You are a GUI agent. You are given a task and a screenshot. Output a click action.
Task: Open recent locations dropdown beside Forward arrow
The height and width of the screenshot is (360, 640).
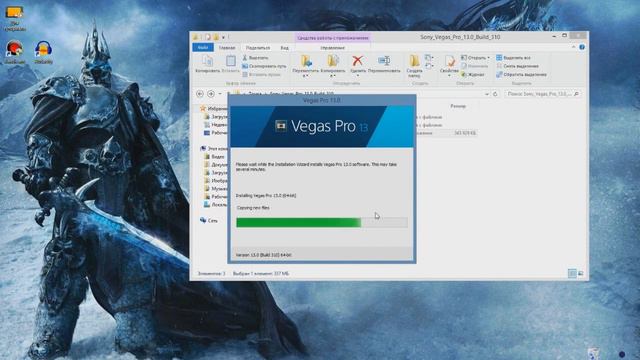[220, 94]
